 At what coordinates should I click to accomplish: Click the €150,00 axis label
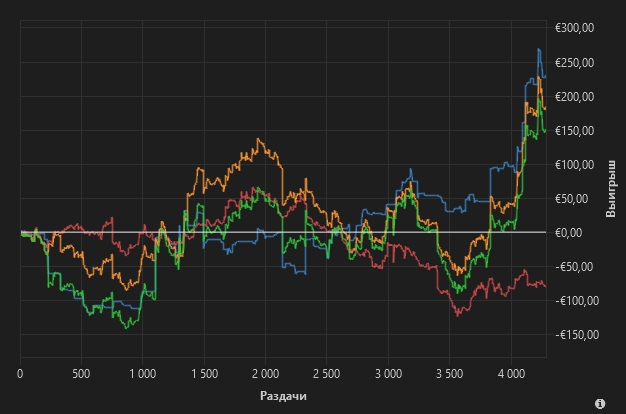tap(574, 131)
